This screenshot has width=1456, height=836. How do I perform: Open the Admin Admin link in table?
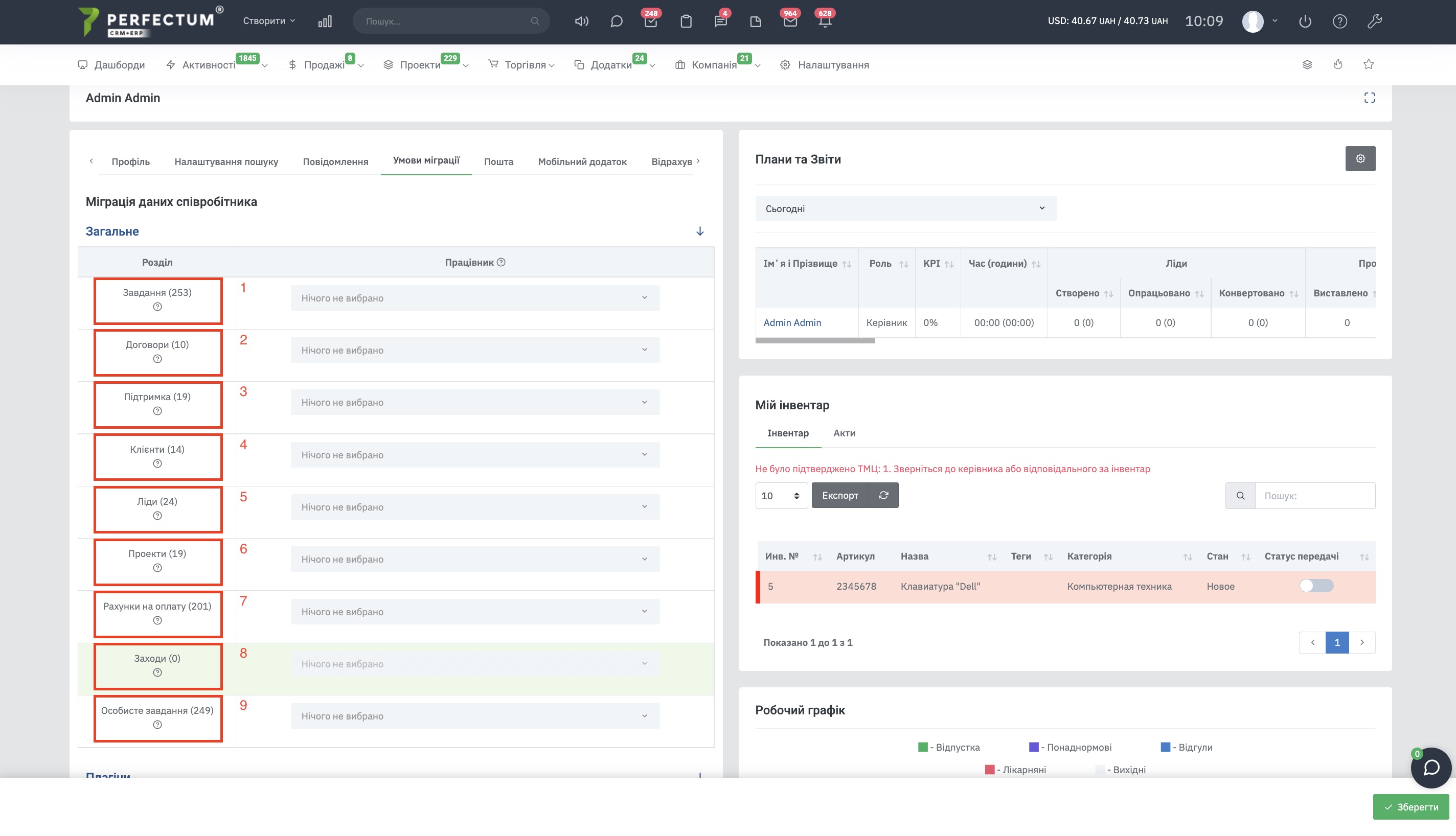(x=792, y=322)
